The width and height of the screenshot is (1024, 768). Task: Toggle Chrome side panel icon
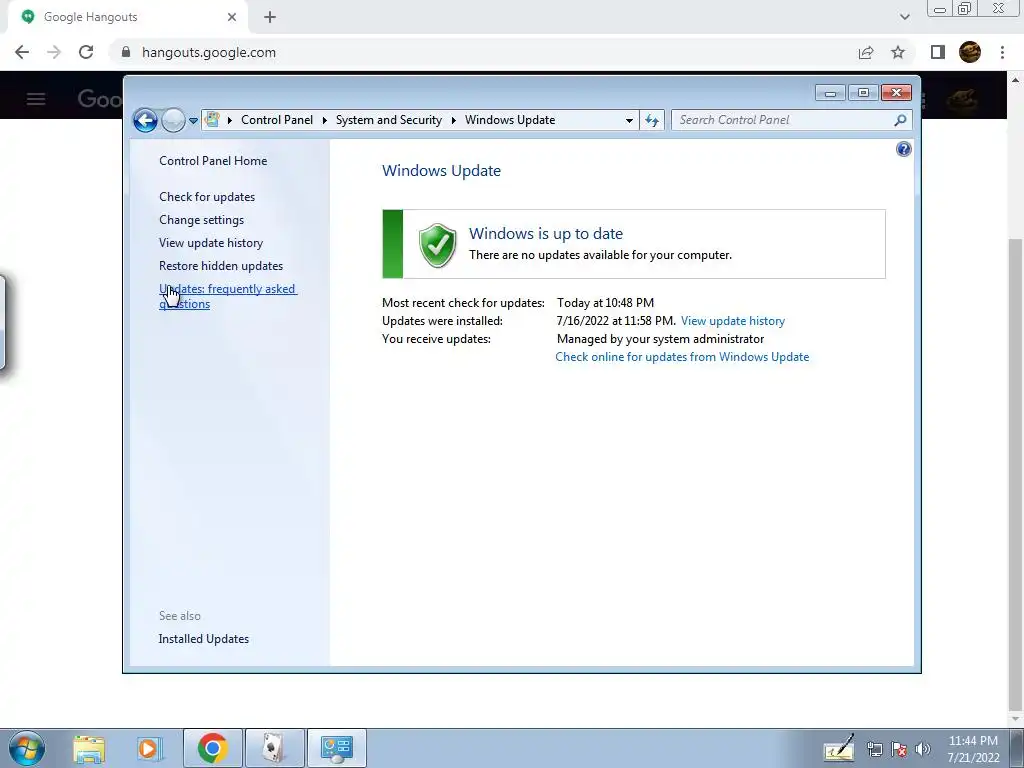pyautogui.click(x=938, y=52)
